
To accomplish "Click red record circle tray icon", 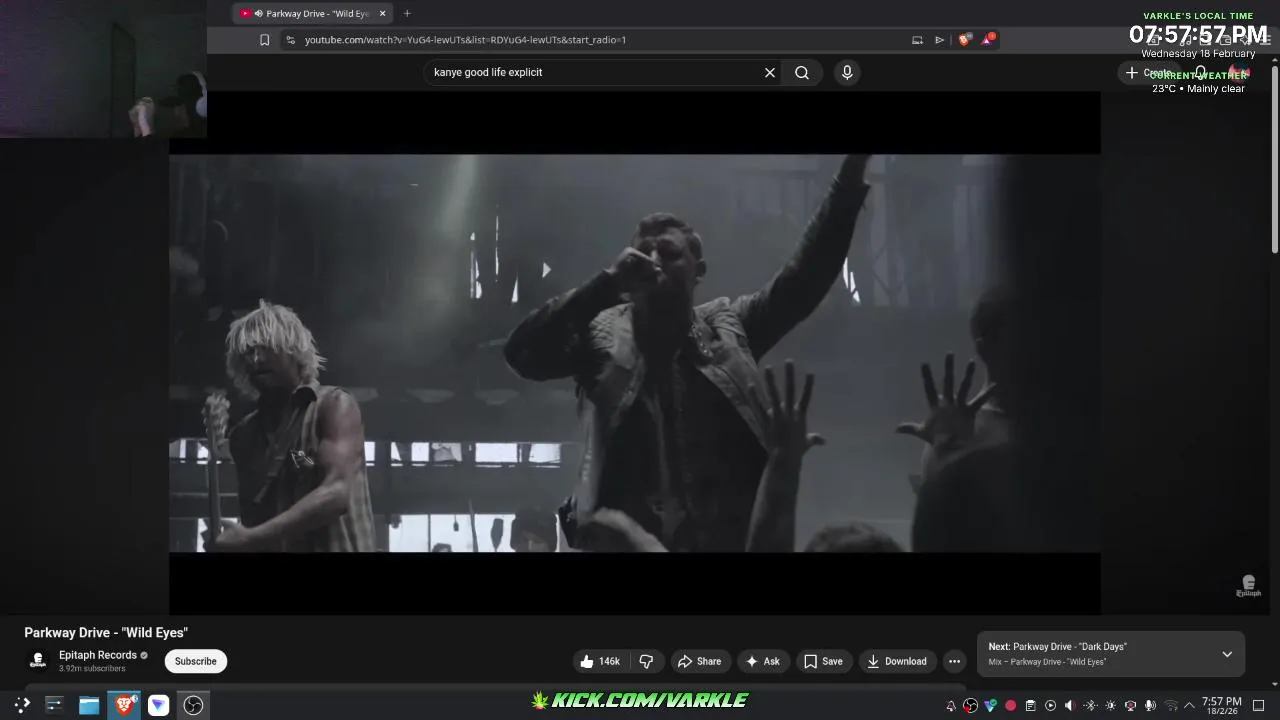I will 1010,706.
